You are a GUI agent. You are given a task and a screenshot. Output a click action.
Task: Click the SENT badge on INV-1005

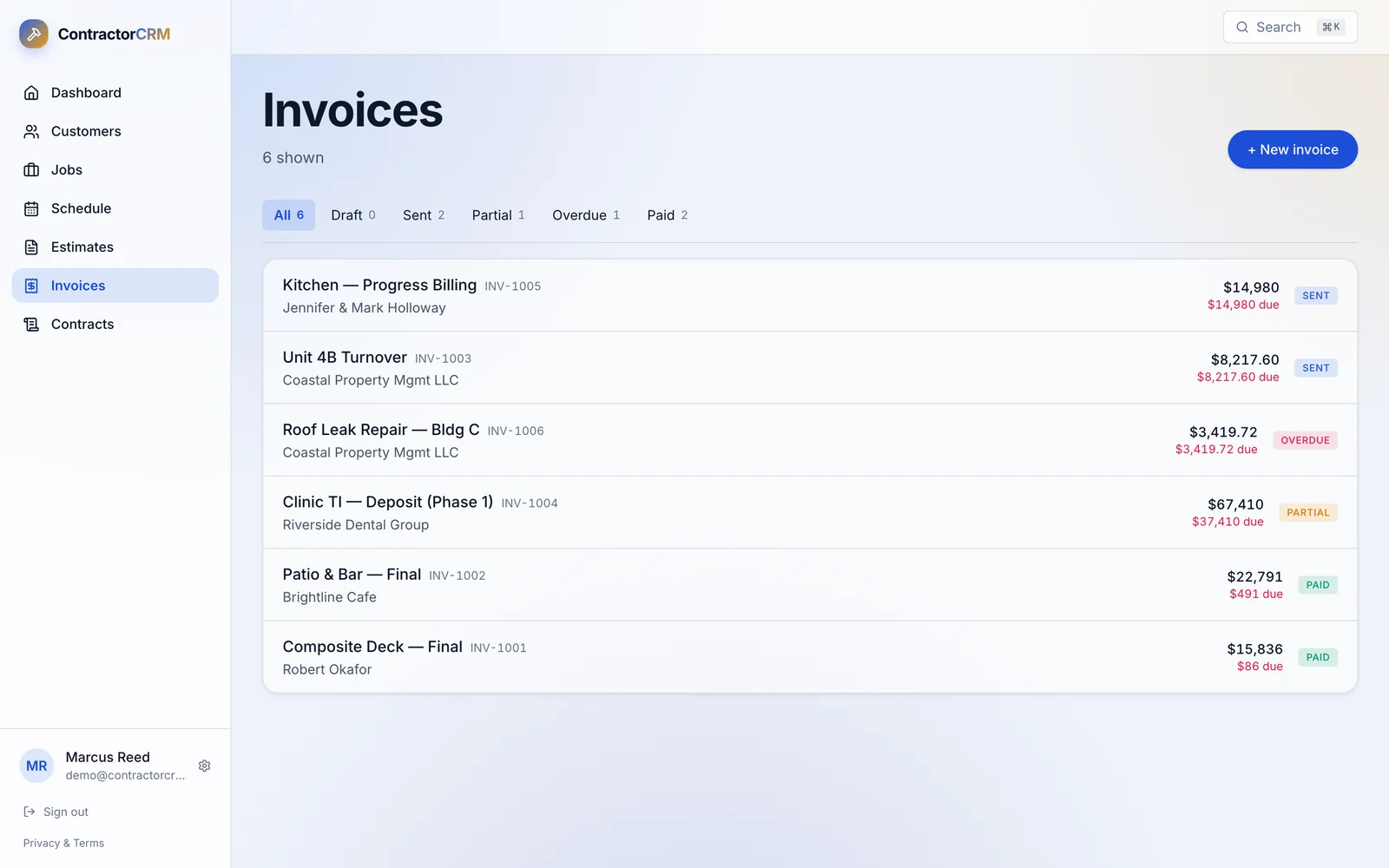[x=1316, y=295]
